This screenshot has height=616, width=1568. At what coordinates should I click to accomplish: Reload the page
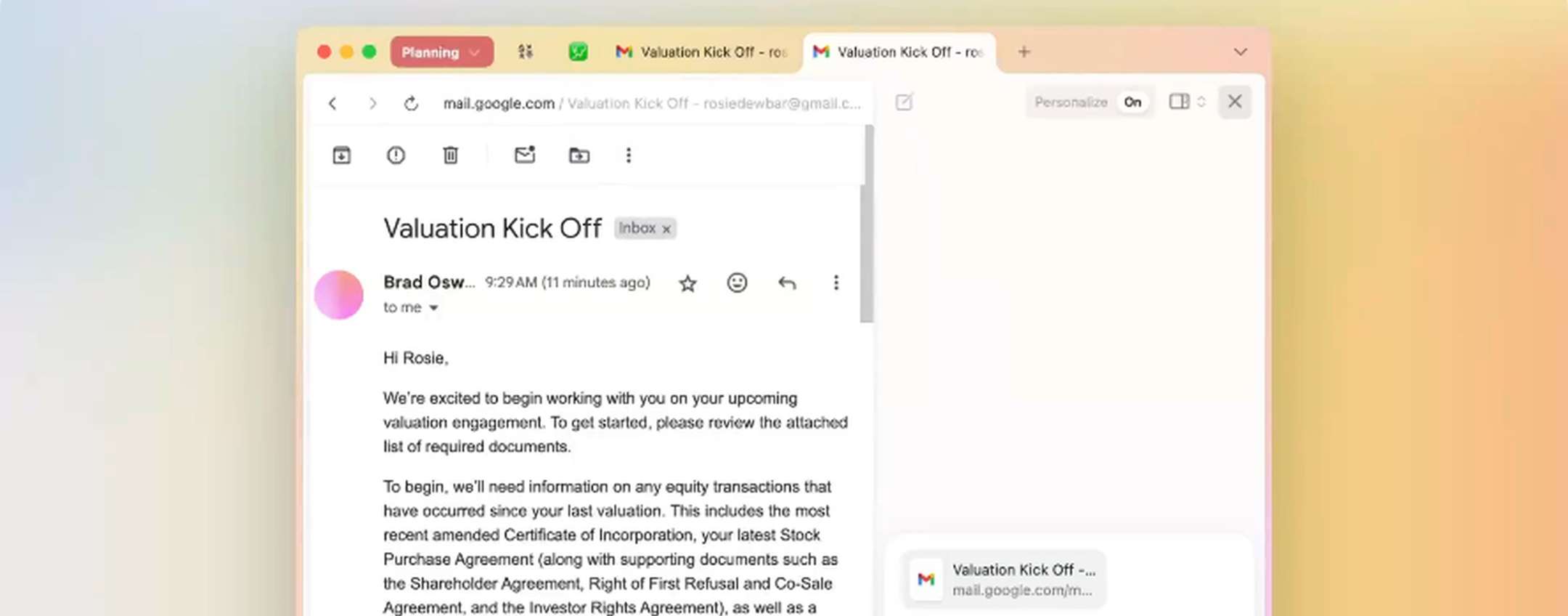click(x=412, y=103)
